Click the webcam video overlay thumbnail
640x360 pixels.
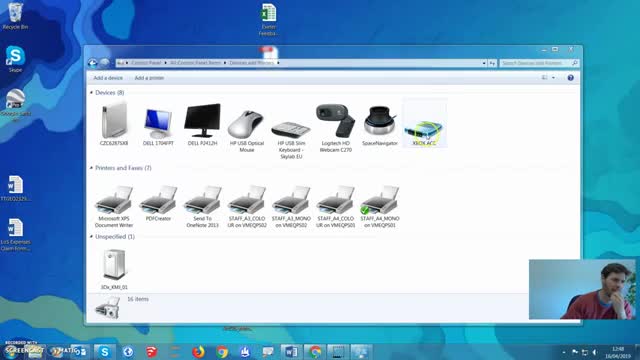click(x=582, y=289)
